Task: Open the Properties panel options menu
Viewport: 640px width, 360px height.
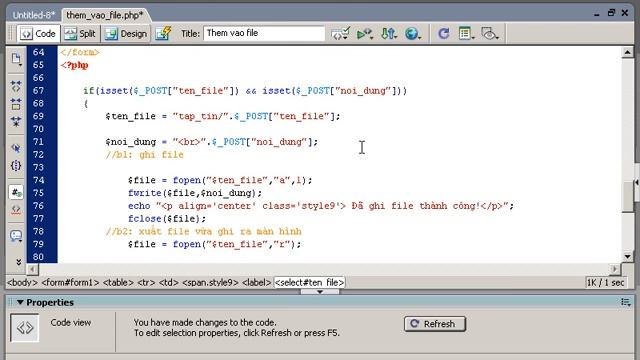Action: 626,302
